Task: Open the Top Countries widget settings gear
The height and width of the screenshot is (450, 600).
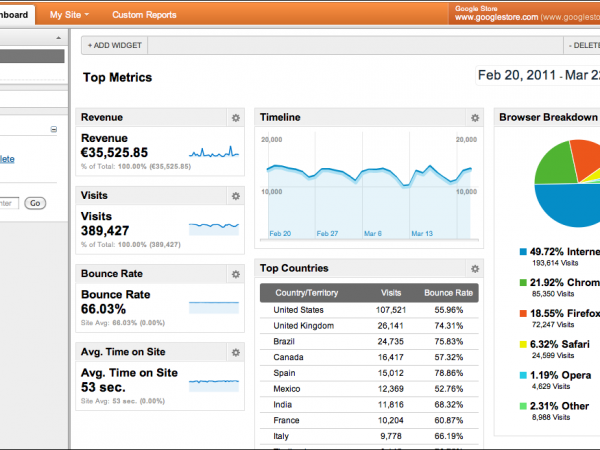Action: (x=475, y=269)
